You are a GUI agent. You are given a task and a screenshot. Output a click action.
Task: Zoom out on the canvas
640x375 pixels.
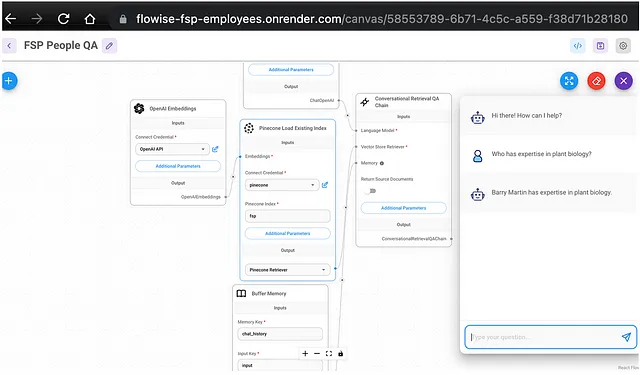pyautogui.click(x=317, y=354)
